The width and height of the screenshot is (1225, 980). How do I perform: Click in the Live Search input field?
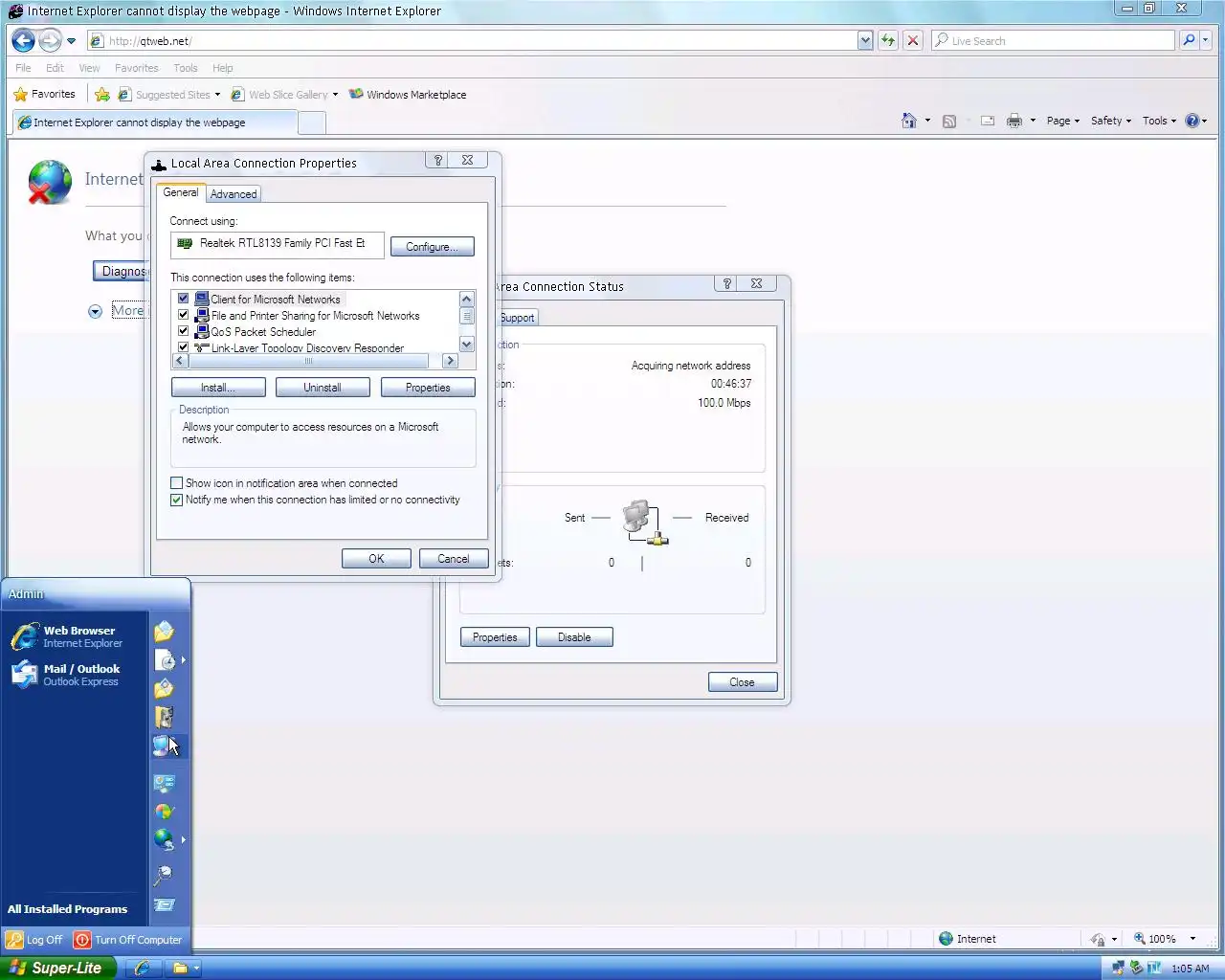point(1053,40)
